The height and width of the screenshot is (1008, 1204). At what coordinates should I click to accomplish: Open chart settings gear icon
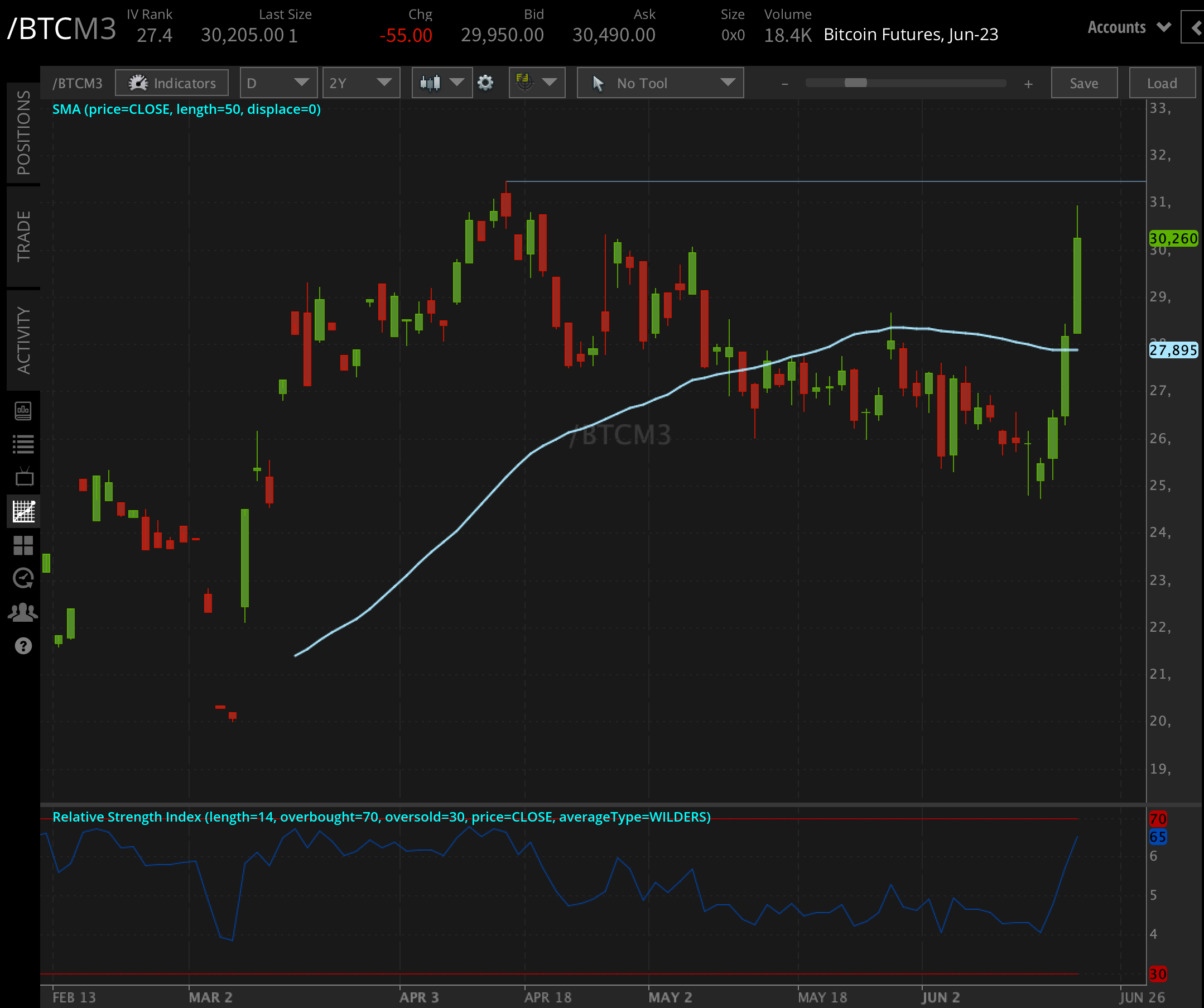point(485,83)
